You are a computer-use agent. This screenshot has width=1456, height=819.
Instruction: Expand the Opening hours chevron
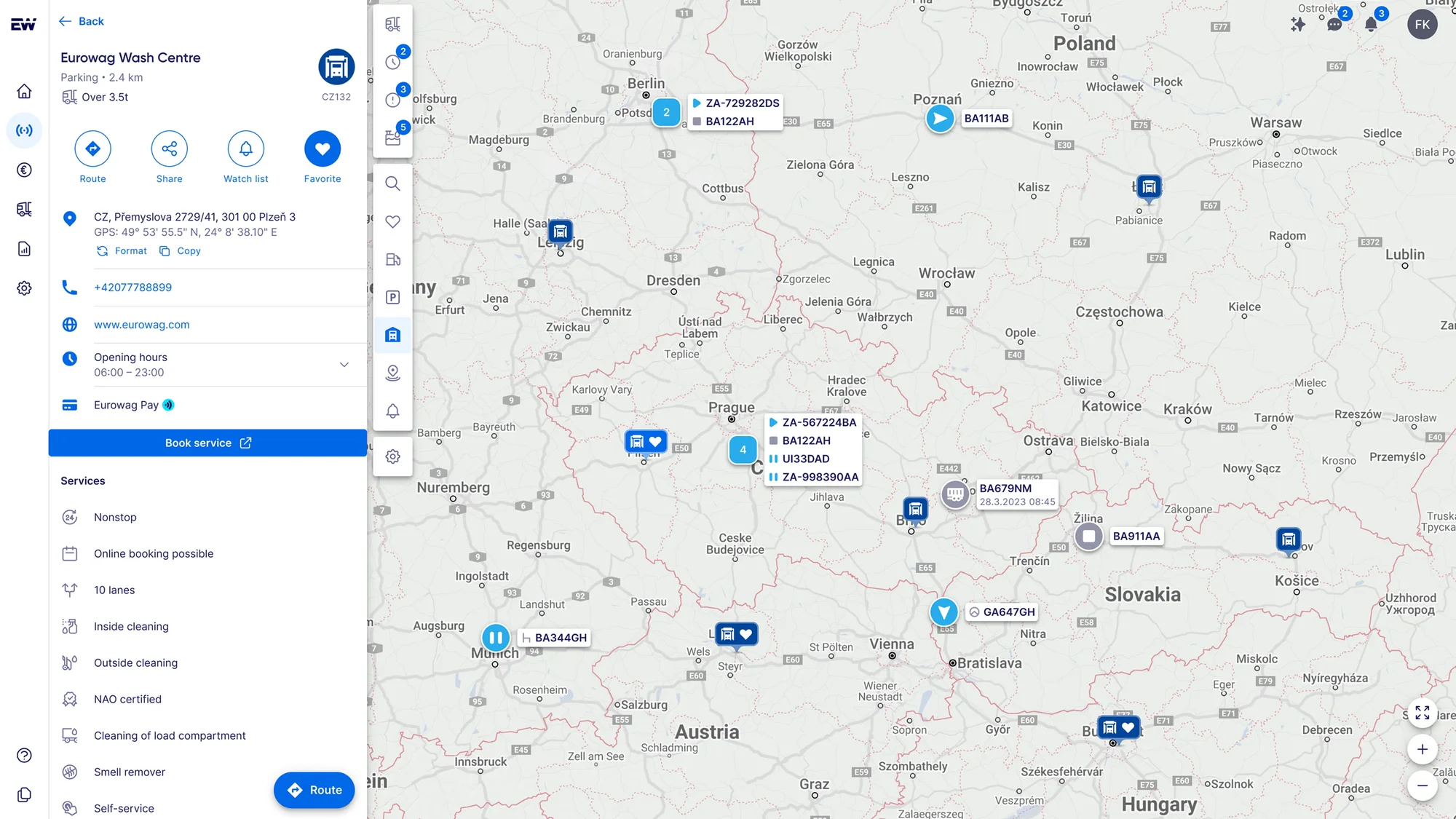pos(344,365)
